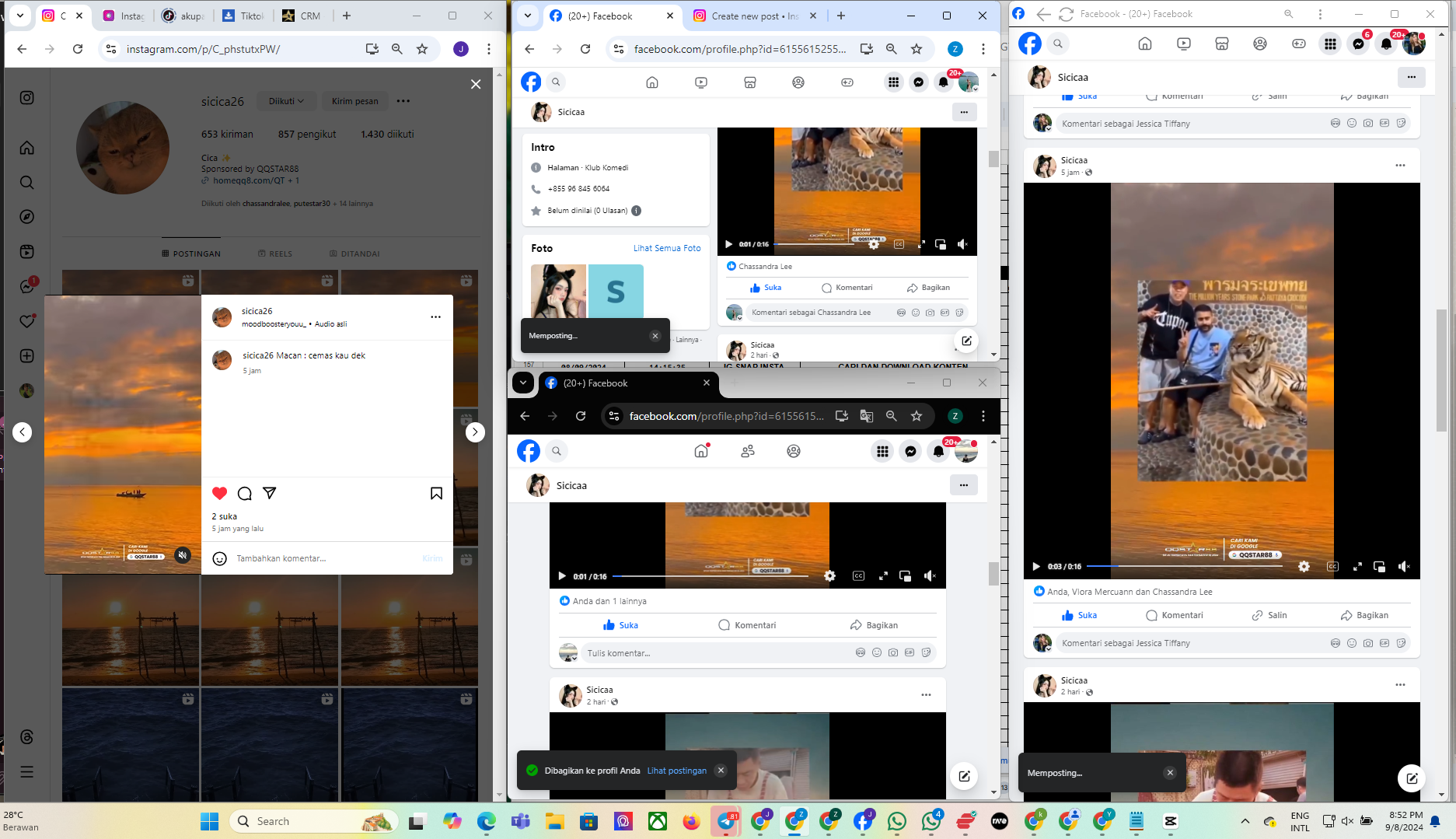Save Instagram post with bookmark icon
The width and height of the screenshot is (1456, 839).
tap(437, 493)
